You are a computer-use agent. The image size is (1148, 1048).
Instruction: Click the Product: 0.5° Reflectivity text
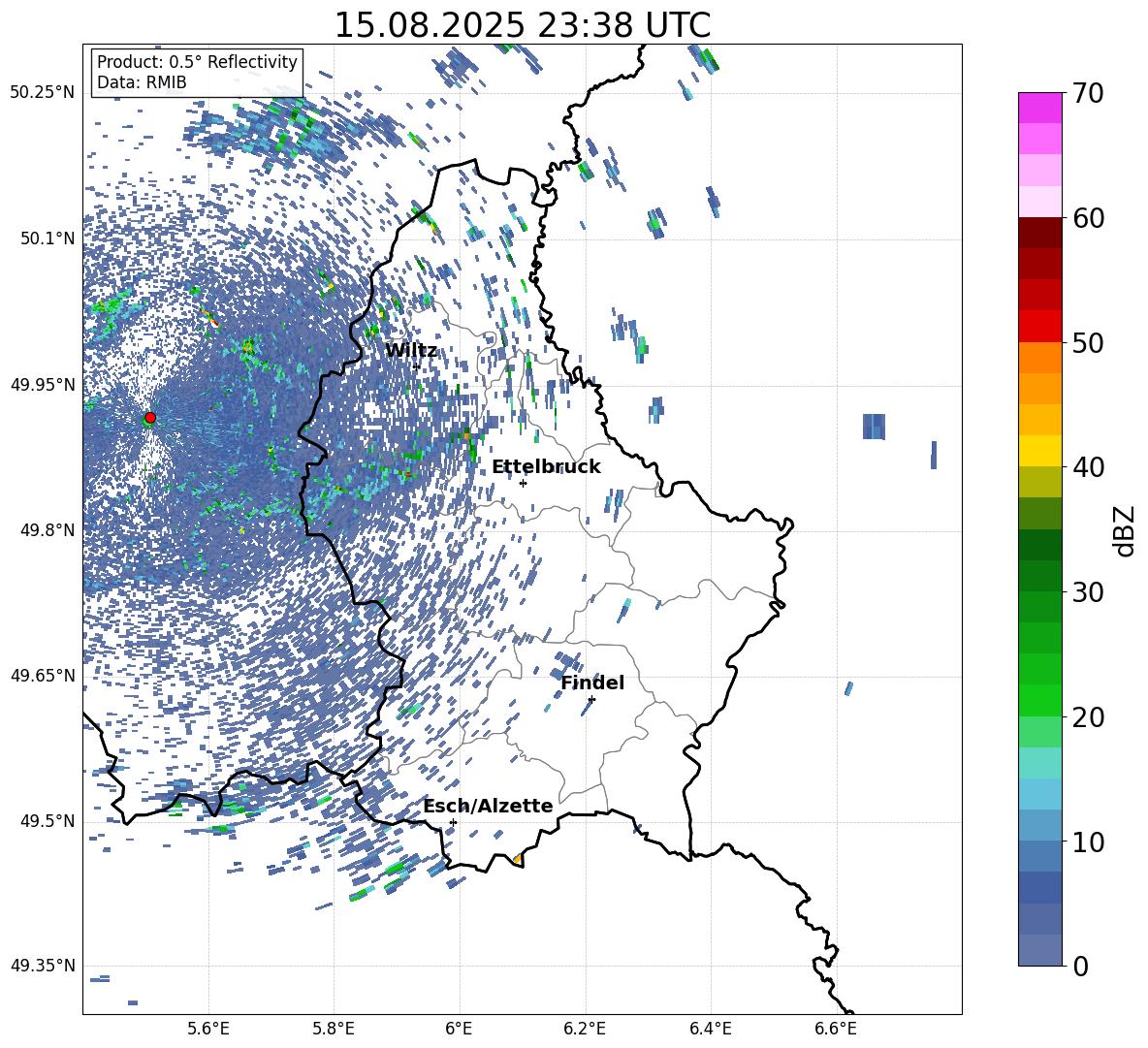click(197, 62)
